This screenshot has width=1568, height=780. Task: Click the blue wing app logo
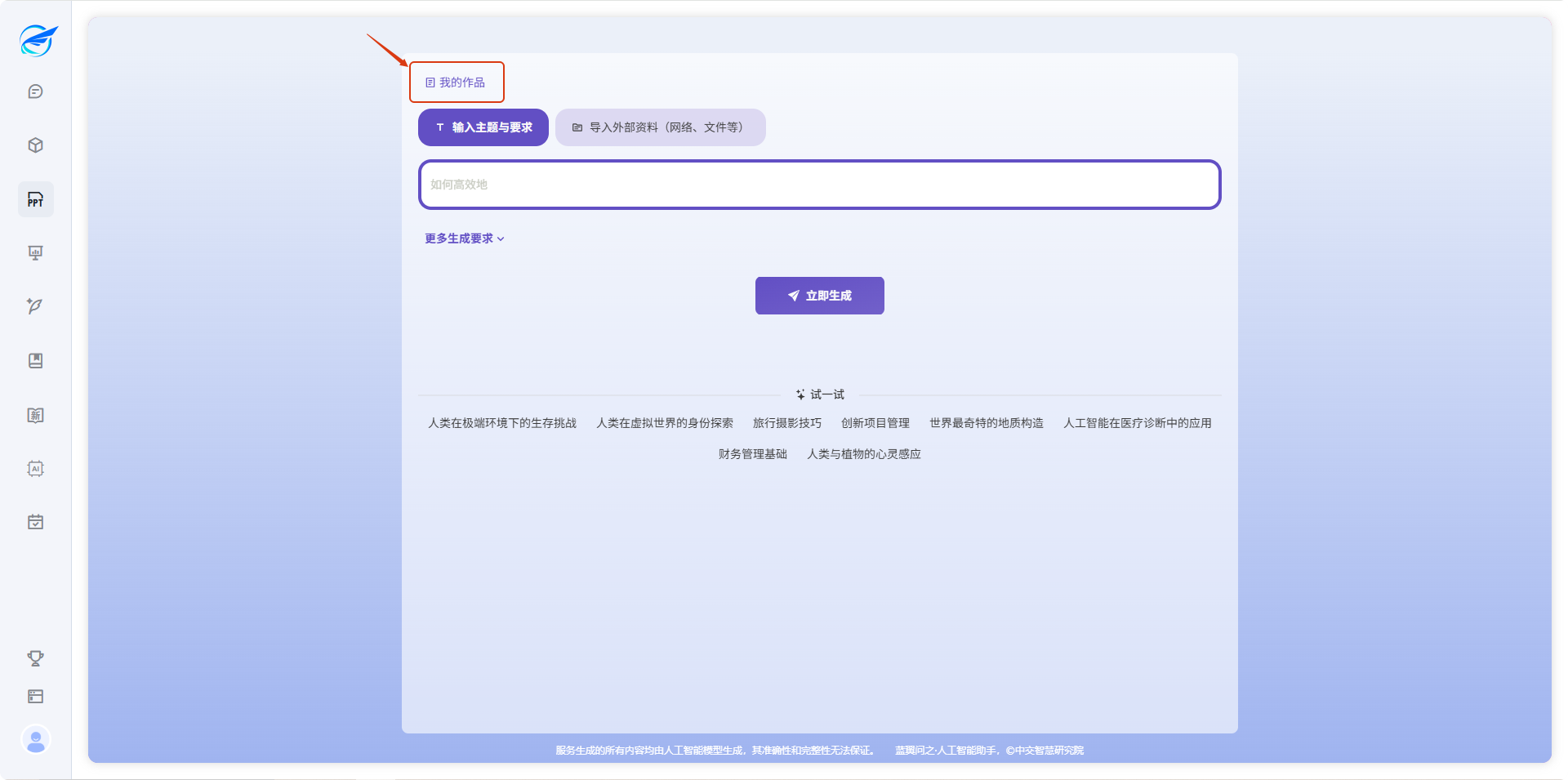(x=38, y=39)
